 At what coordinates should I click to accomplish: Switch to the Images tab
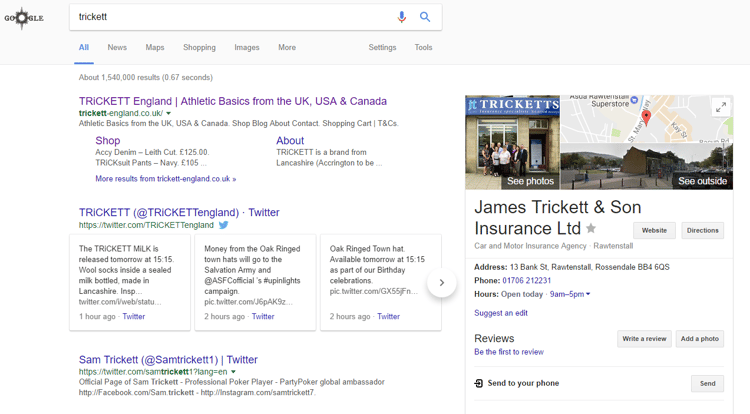[246, 47]
